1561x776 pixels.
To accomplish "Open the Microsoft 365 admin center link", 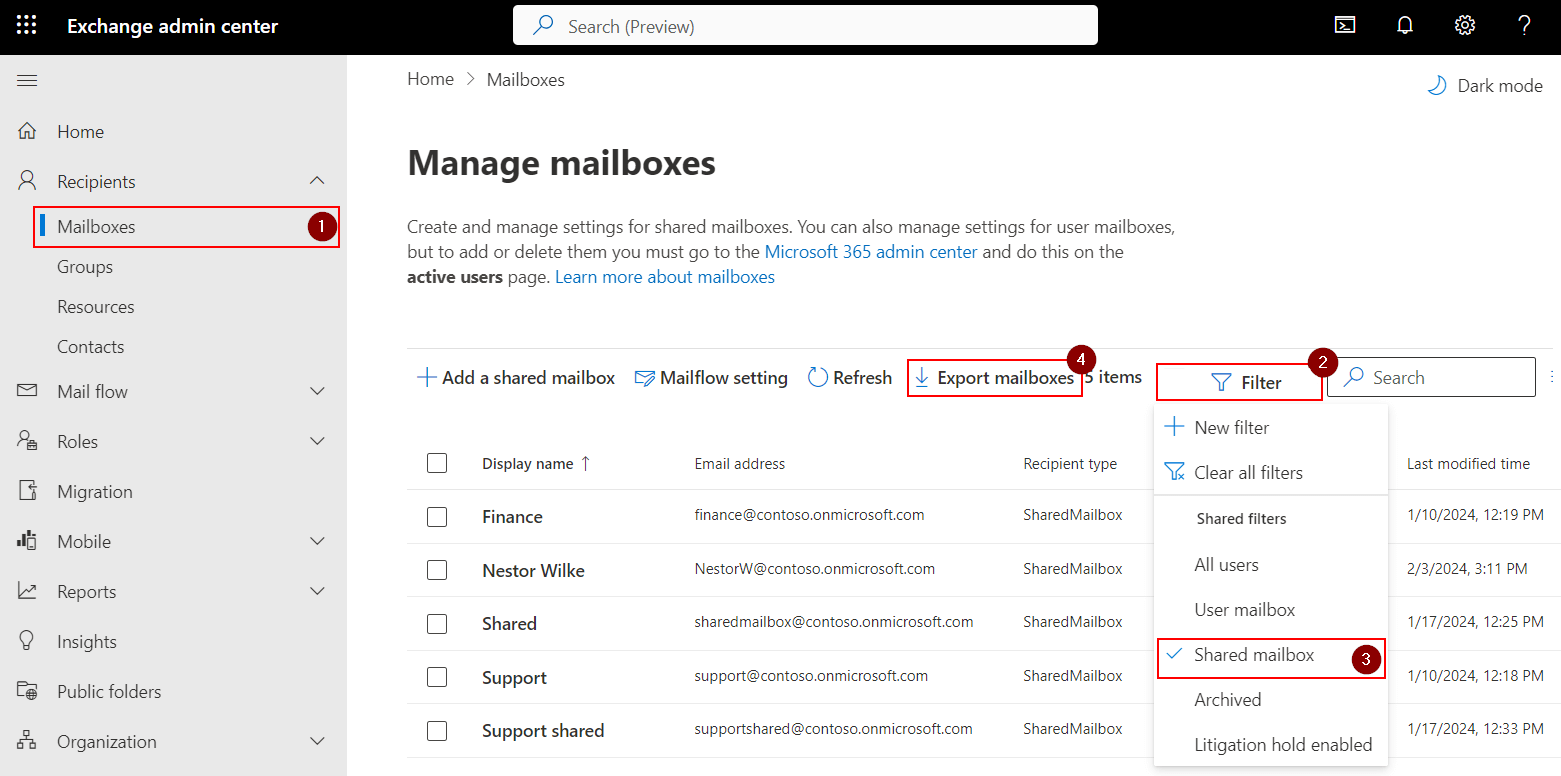I will pos(870,252).
